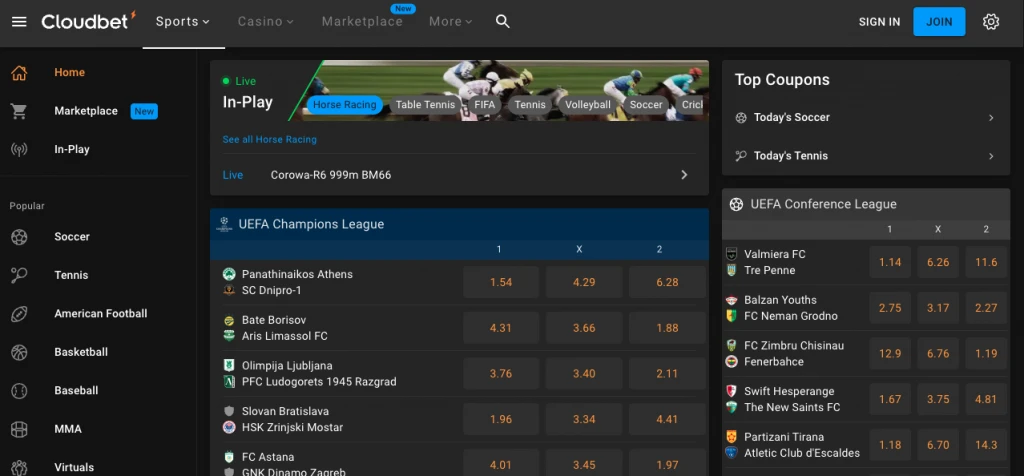Click See all Horse Racing link
Screen dimensions: 1024x476
point(269,139)
